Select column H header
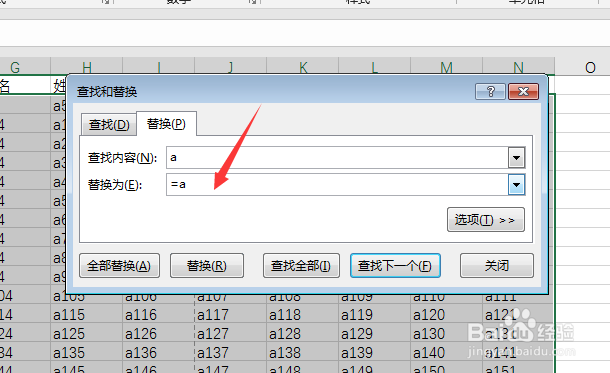Screen dimensions: 610x373 click(x=87, y=67)
